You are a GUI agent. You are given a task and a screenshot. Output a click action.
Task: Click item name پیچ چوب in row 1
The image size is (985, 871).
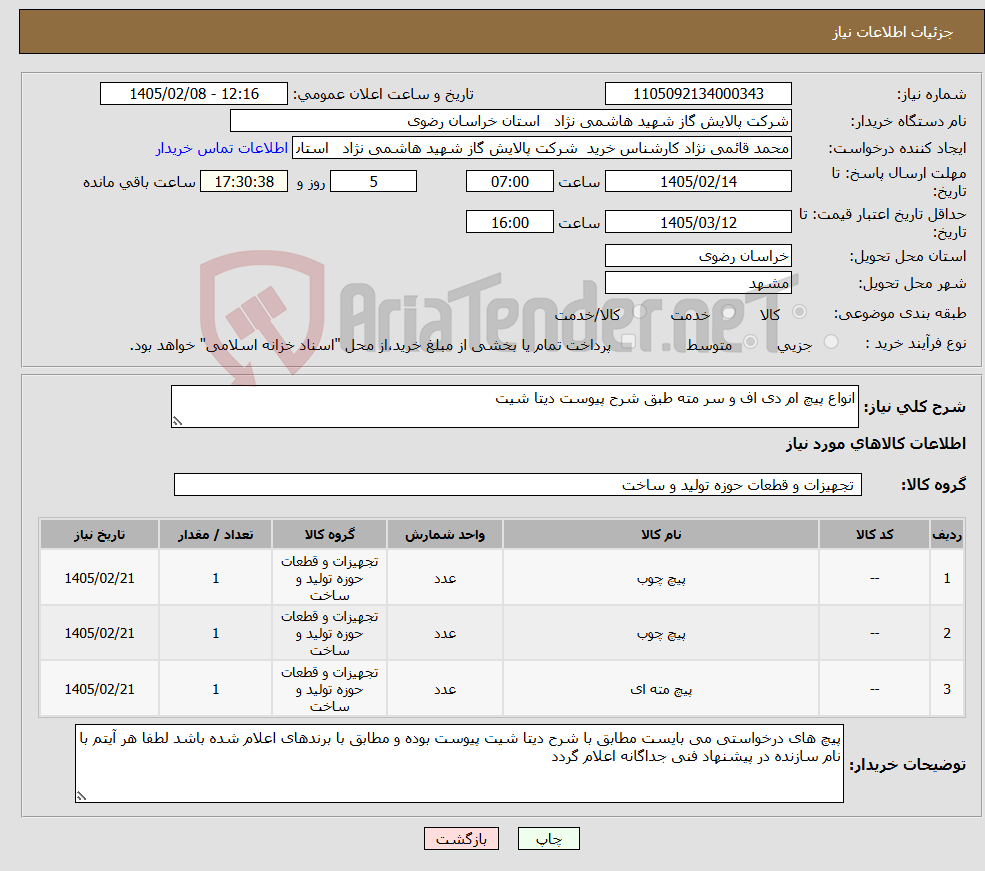661,579
